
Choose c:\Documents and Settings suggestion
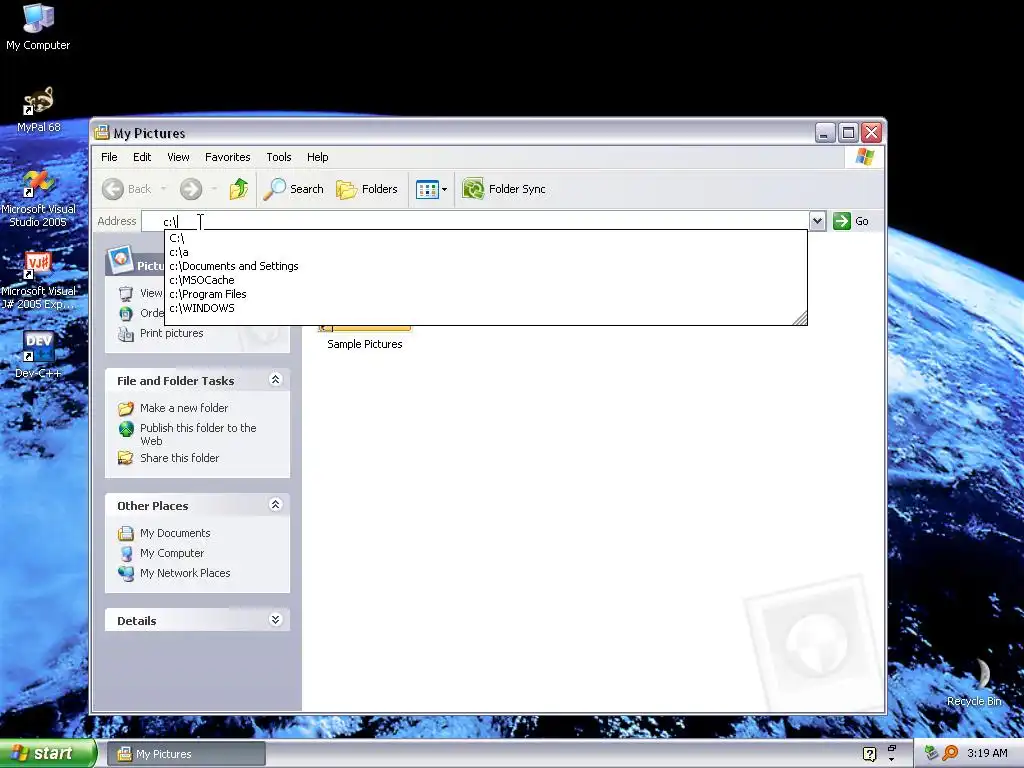click(x=486, y=266)
